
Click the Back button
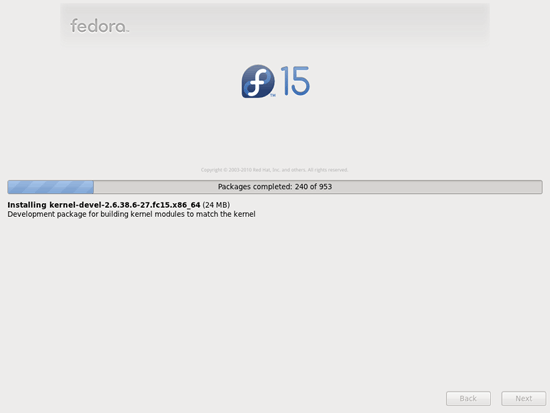(x=468, y=398)
